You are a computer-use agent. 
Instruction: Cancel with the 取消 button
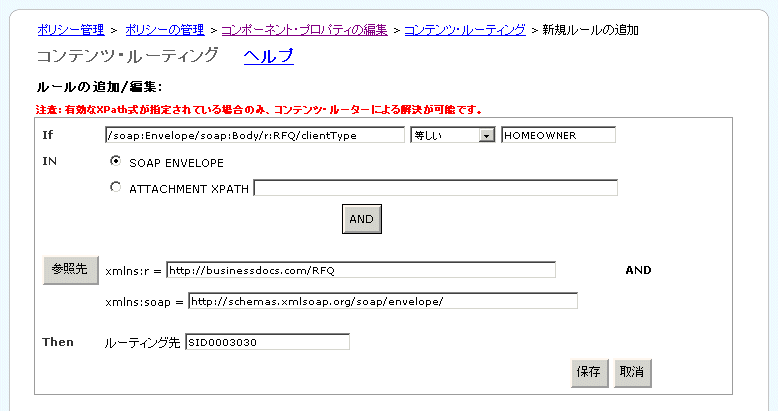(x=633, y=373)
